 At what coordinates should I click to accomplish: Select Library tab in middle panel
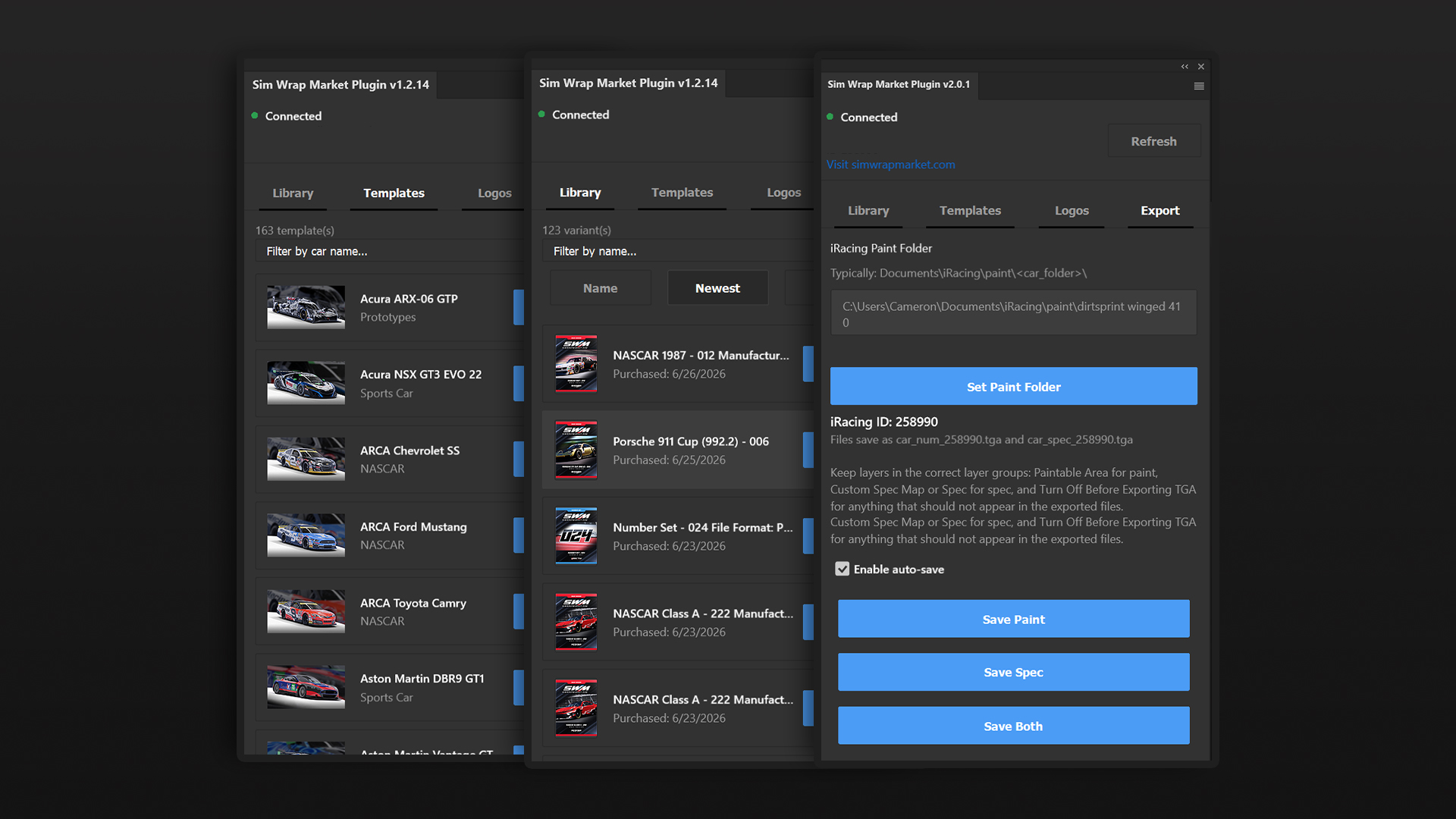point(580,193)
